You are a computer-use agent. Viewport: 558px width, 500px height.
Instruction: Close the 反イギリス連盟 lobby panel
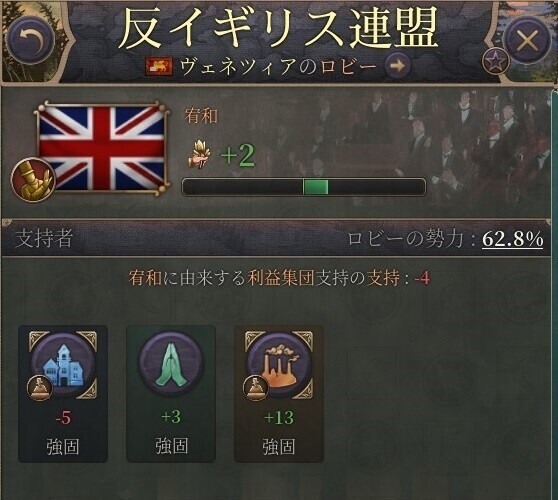point(527,41)
